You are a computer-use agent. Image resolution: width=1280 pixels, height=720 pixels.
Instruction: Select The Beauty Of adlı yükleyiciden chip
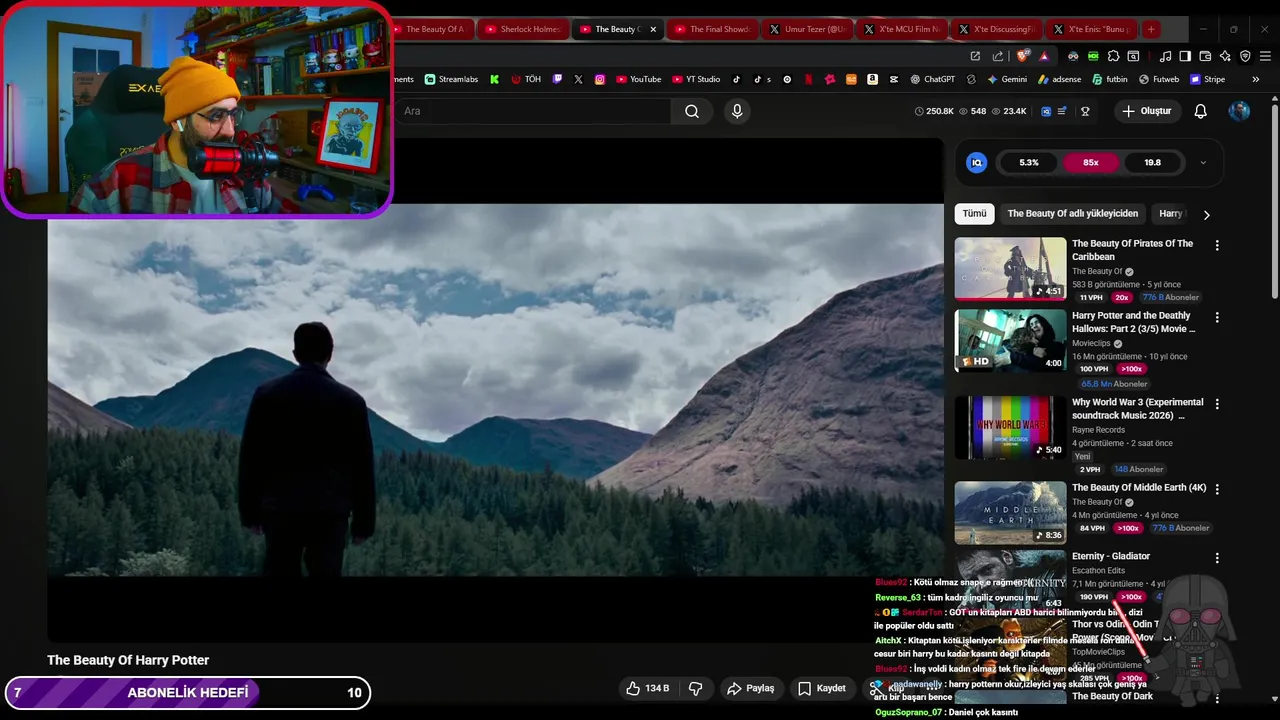coord(1072,213)
